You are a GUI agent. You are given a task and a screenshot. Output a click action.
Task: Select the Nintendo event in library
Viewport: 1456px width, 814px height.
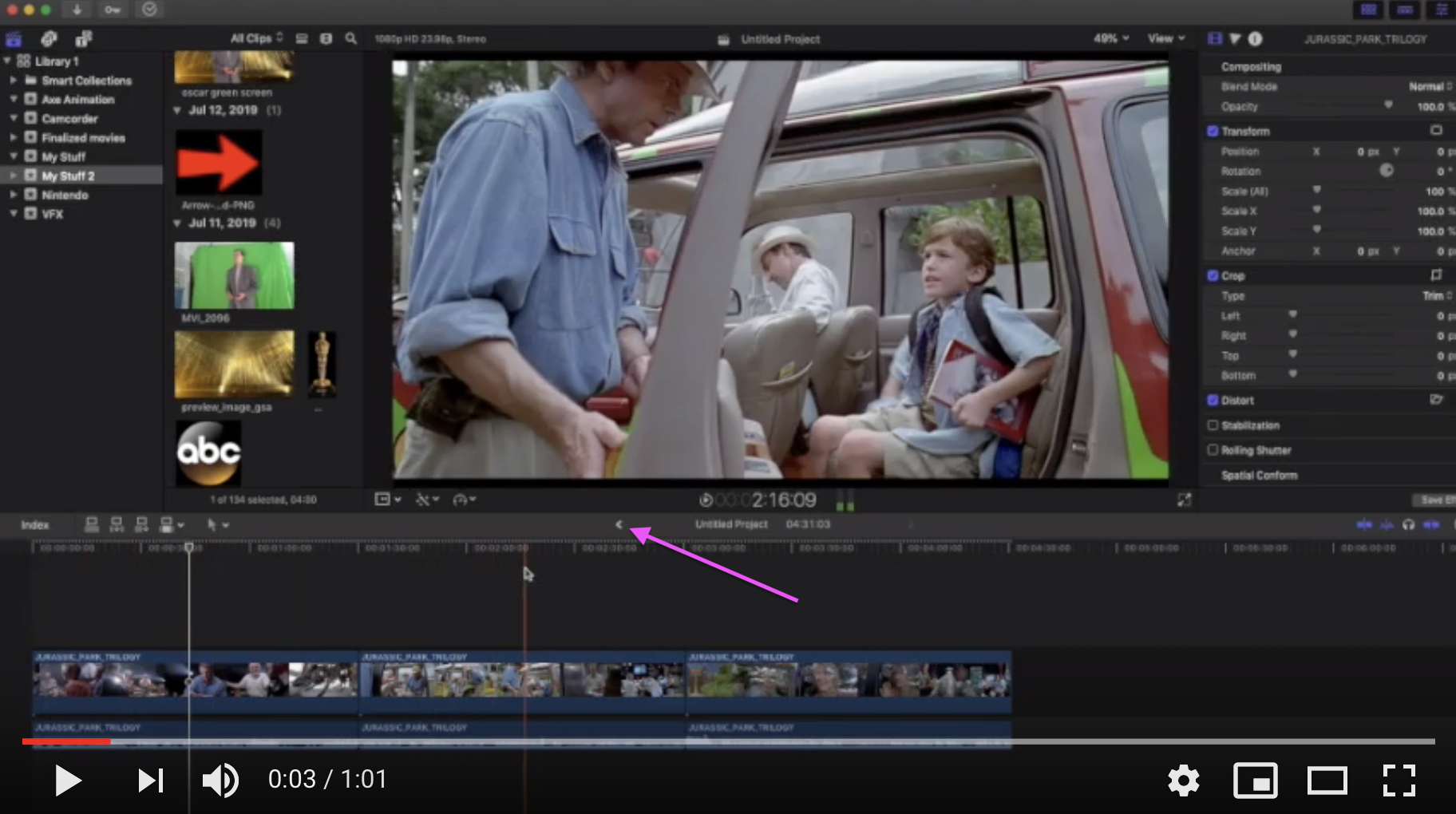(x=65, y=195)
